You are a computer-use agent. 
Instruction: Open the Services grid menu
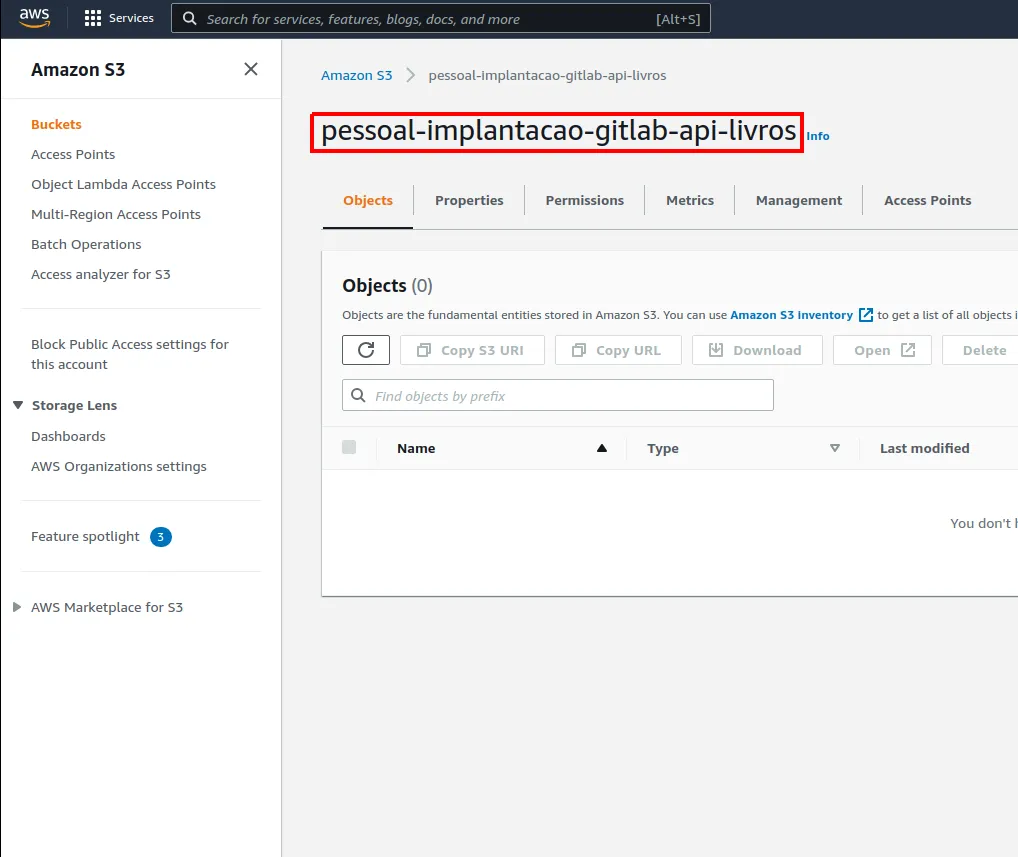click(x=119, y=18)
